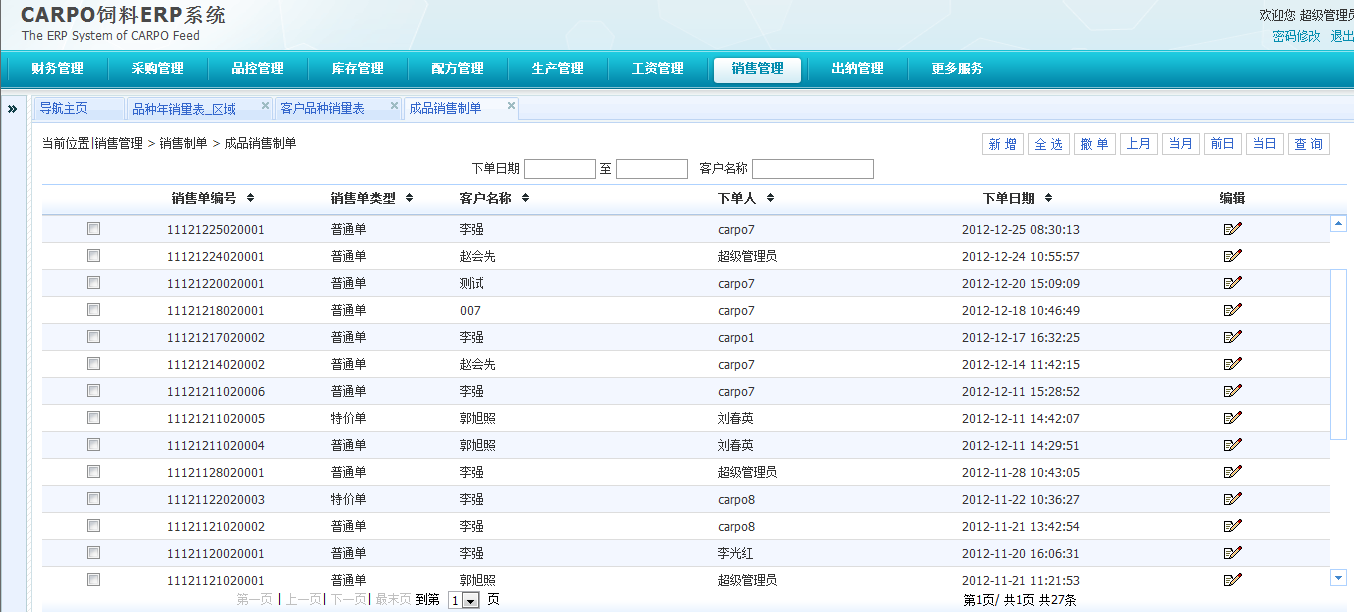Click the 新增 button
Image resolution: width=1354 pixels, height=612 pixels.
[x=1002, y=144]
